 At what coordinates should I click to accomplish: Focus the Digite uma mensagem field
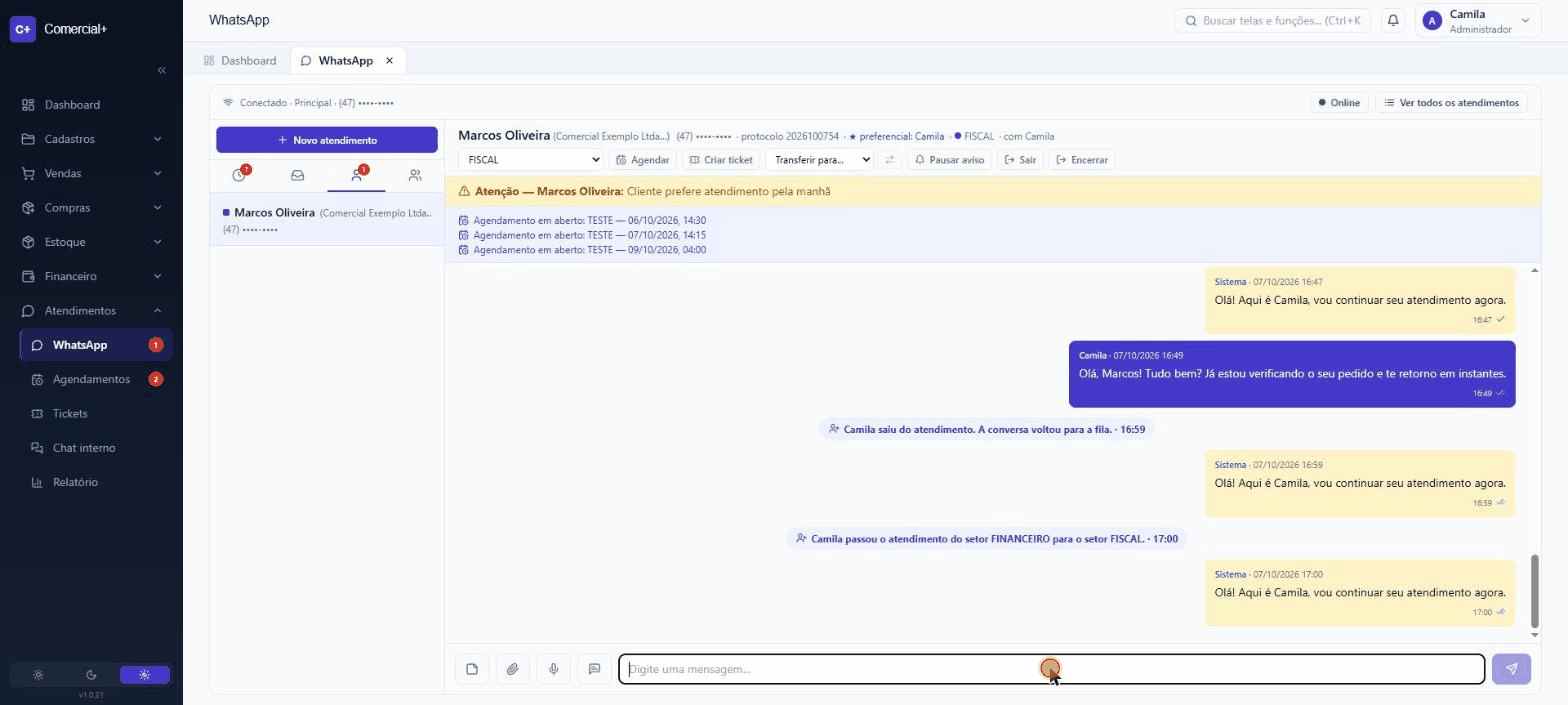coord(1052,669)
